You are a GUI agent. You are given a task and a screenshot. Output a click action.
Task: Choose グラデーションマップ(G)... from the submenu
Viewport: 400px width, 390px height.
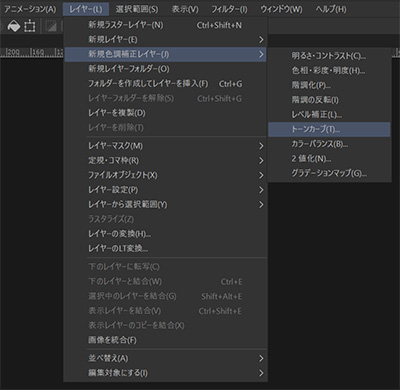[329, 173]
